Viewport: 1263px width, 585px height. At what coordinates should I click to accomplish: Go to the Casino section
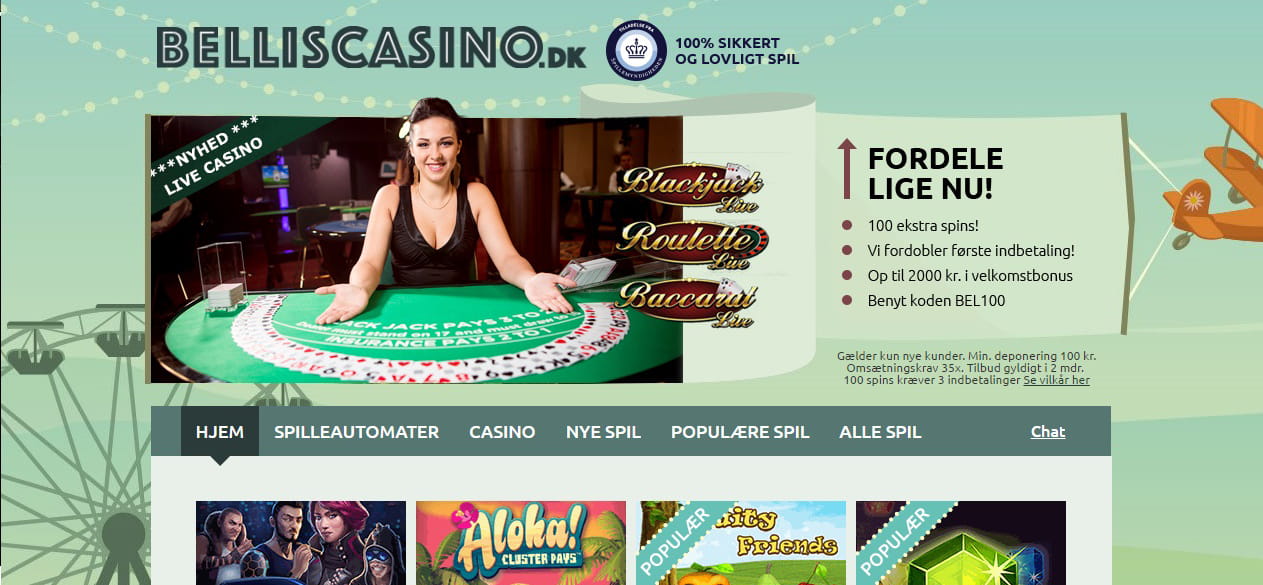coord(502,432)
